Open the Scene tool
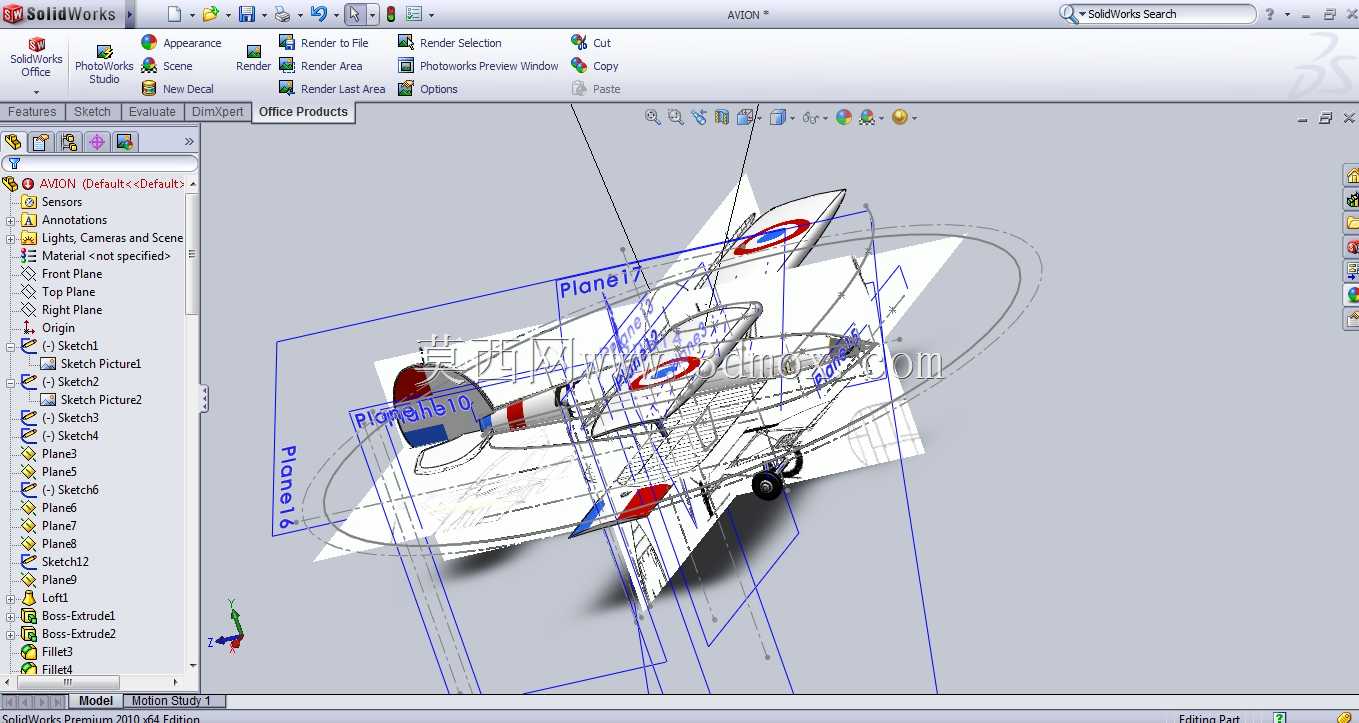 pyautogui.click(x=167, y=66)
